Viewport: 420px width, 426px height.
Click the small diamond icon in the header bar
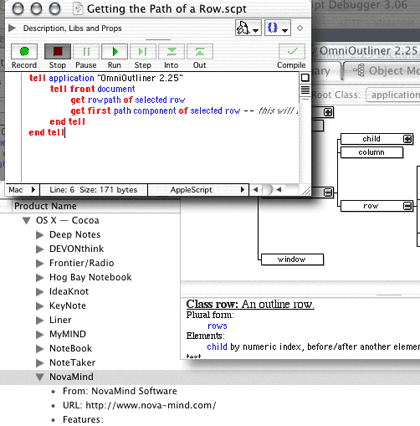[300, 28]
